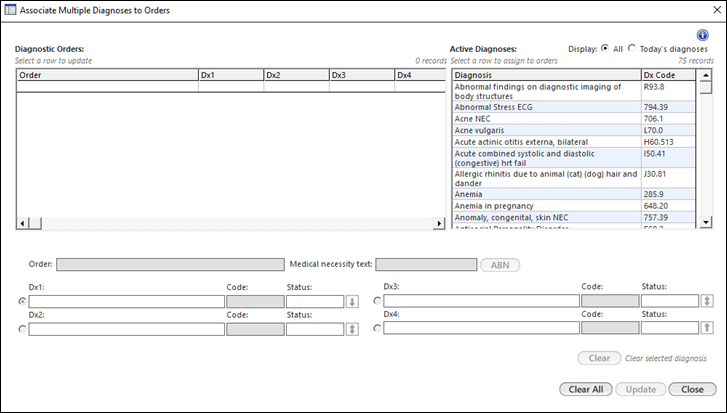Click Dx1 move down arrow icon
Screen dimensions: 727x413
tap(352, 302)
